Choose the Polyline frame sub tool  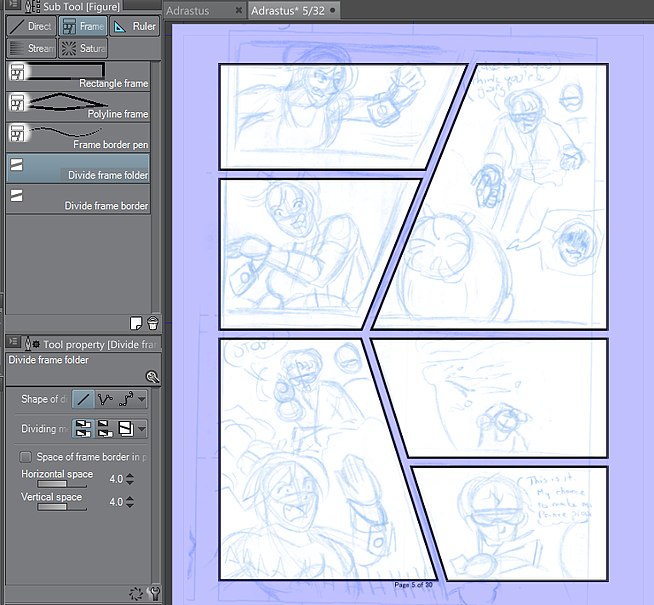78,107
